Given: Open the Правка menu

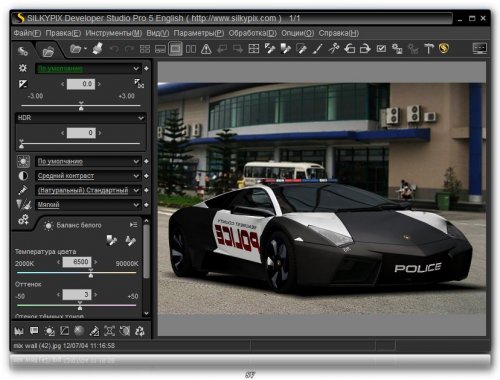Looking at the screenshot, I should pyautogui.click(x=63, y=33).
